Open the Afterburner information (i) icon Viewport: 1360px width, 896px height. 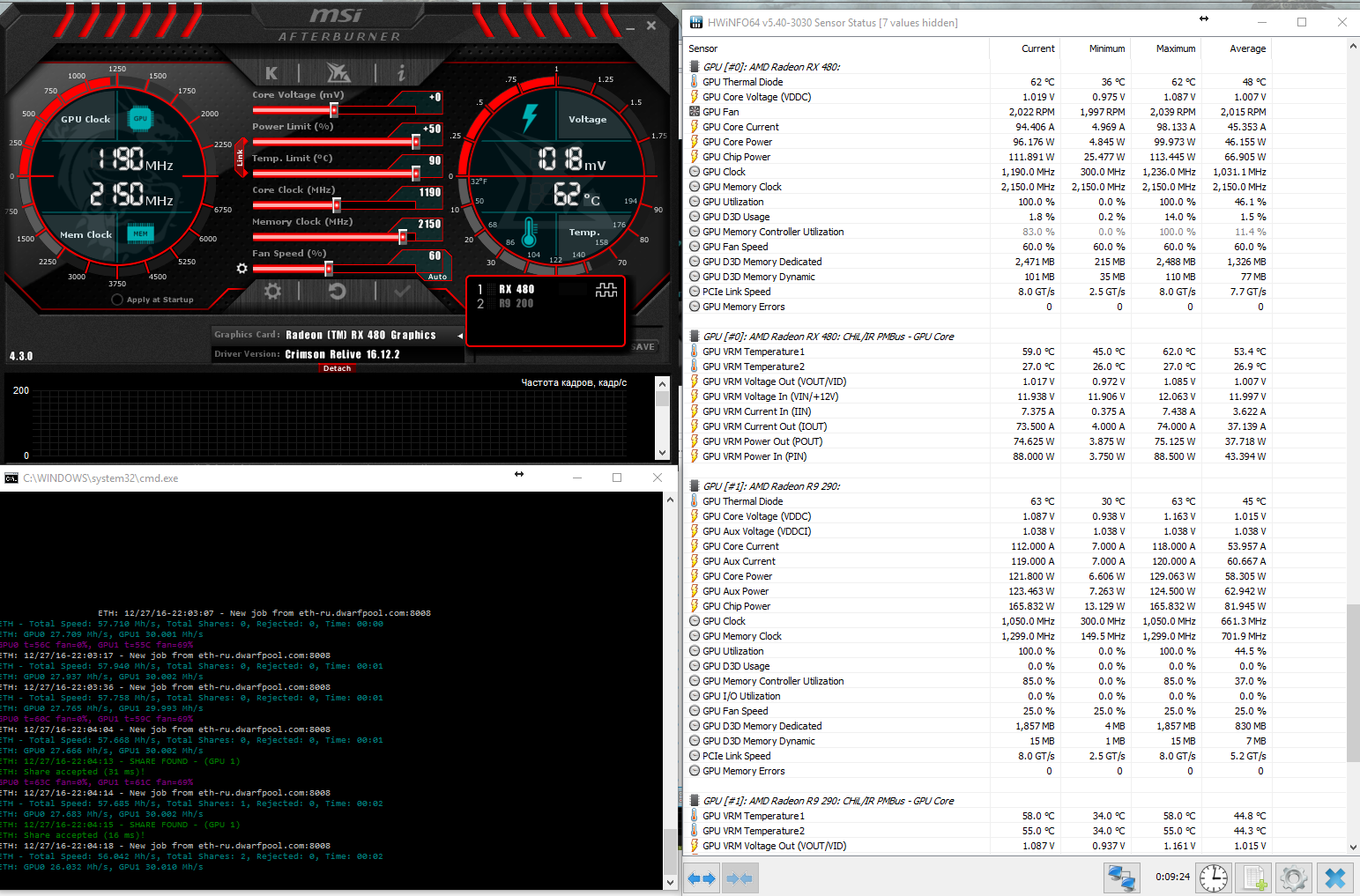401,73
